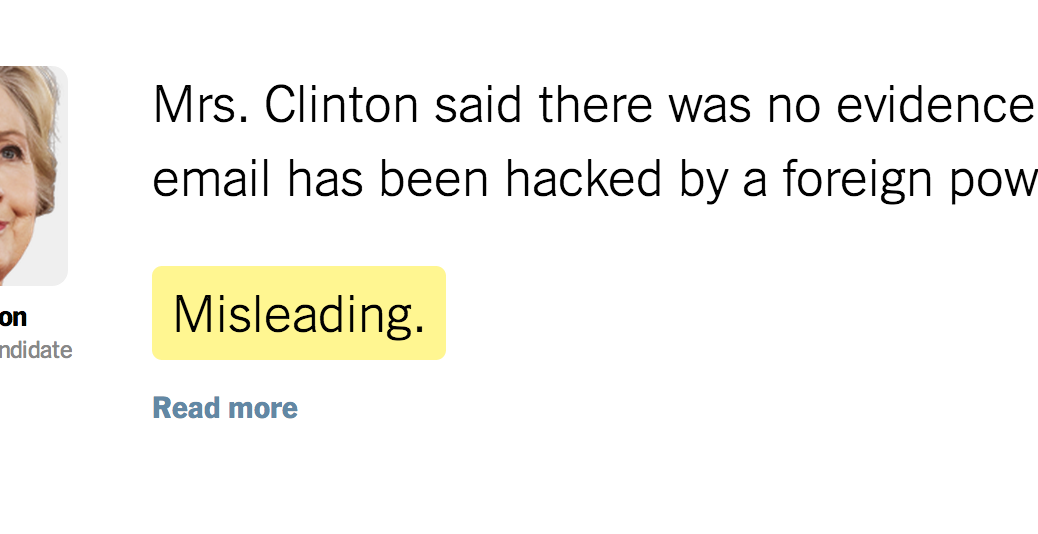Click the words "Mrs. Clinton" in statement

285,106
